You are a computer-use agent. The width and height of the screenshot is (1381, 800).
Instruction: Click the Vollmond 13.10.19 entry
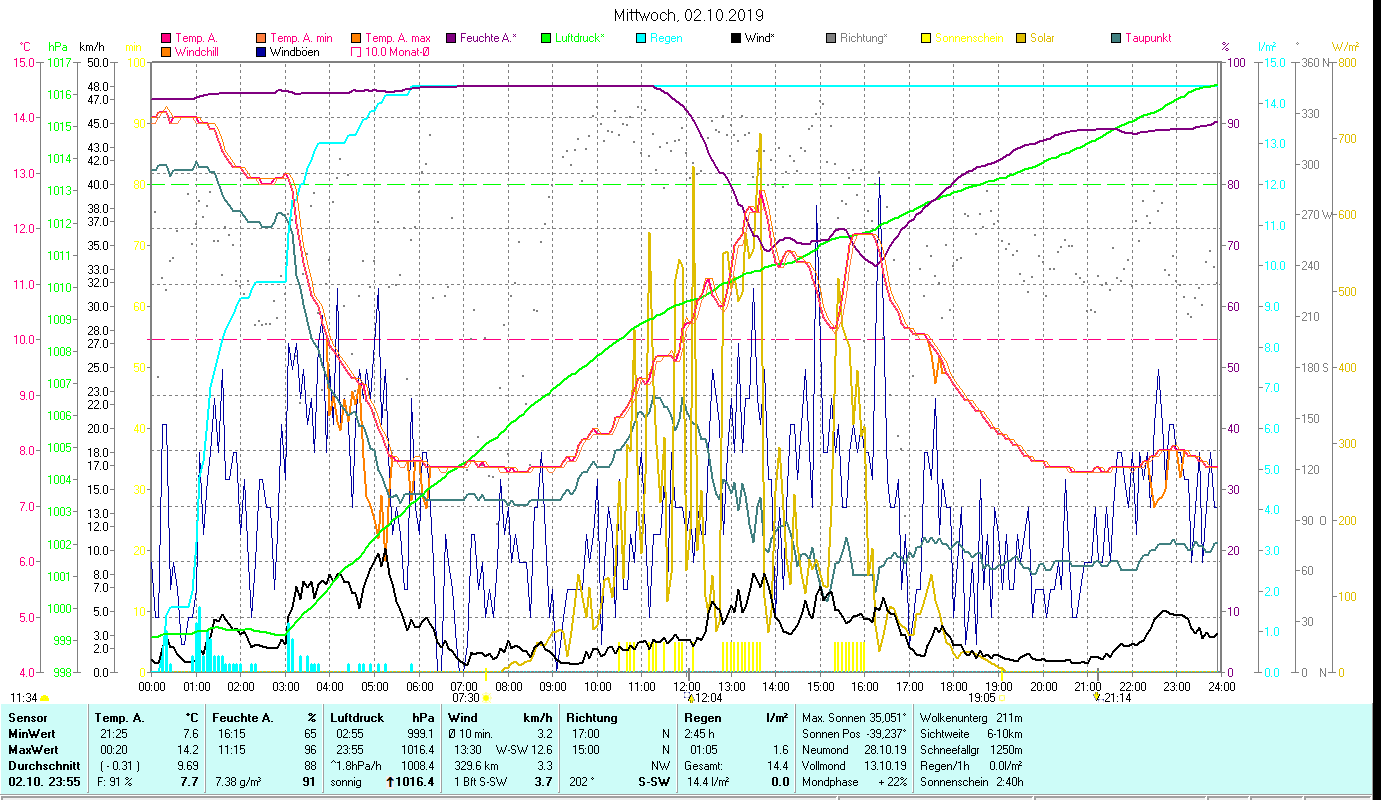pyautogui.click(x=854, y=766)
